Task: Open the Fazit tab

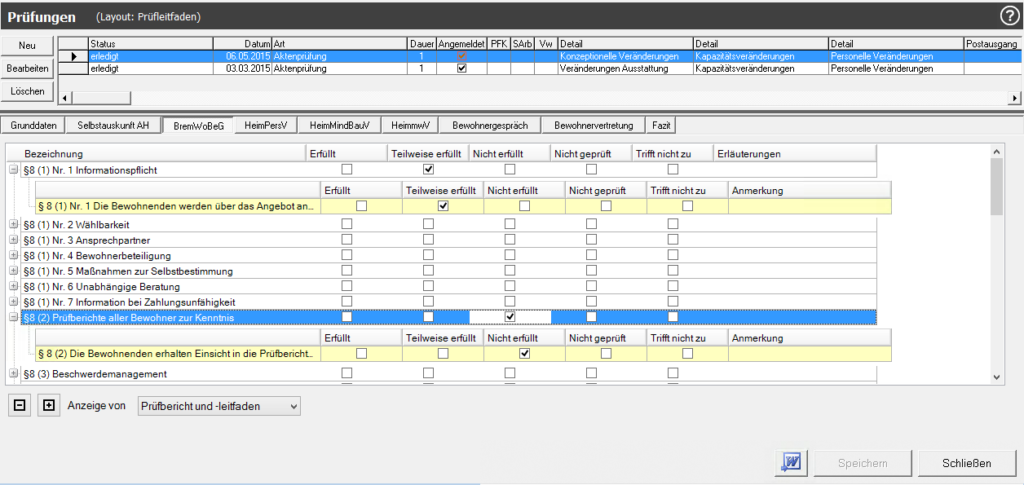Action: click(x=661, y=126)
